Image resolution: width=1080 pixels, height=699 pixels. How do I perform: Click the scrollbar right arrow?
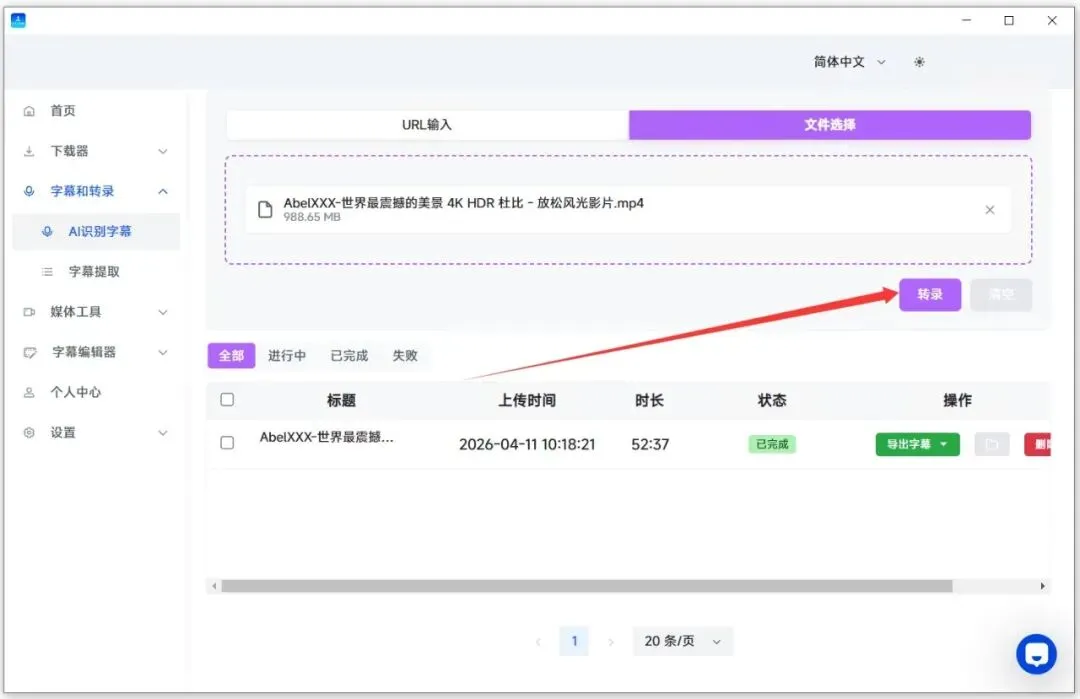[x=1043, y=586]
